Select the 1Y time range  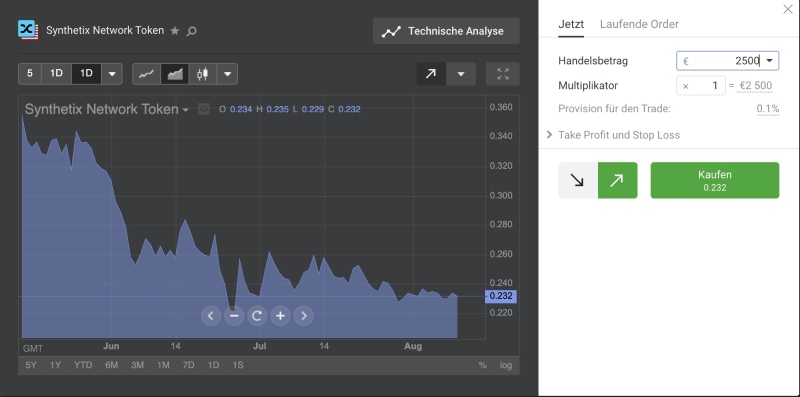(x=55, y=365)
